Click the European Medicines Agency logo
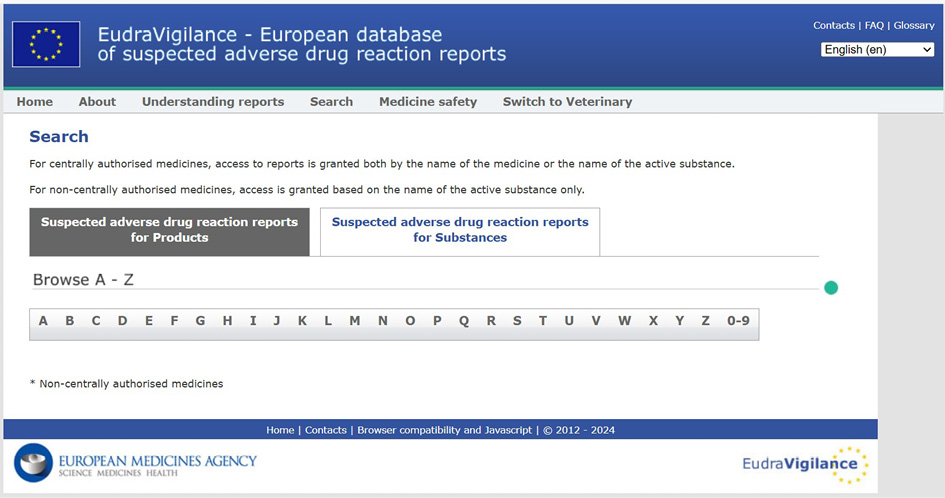Screen dimensions: 945x498 [x=136, y=463]
